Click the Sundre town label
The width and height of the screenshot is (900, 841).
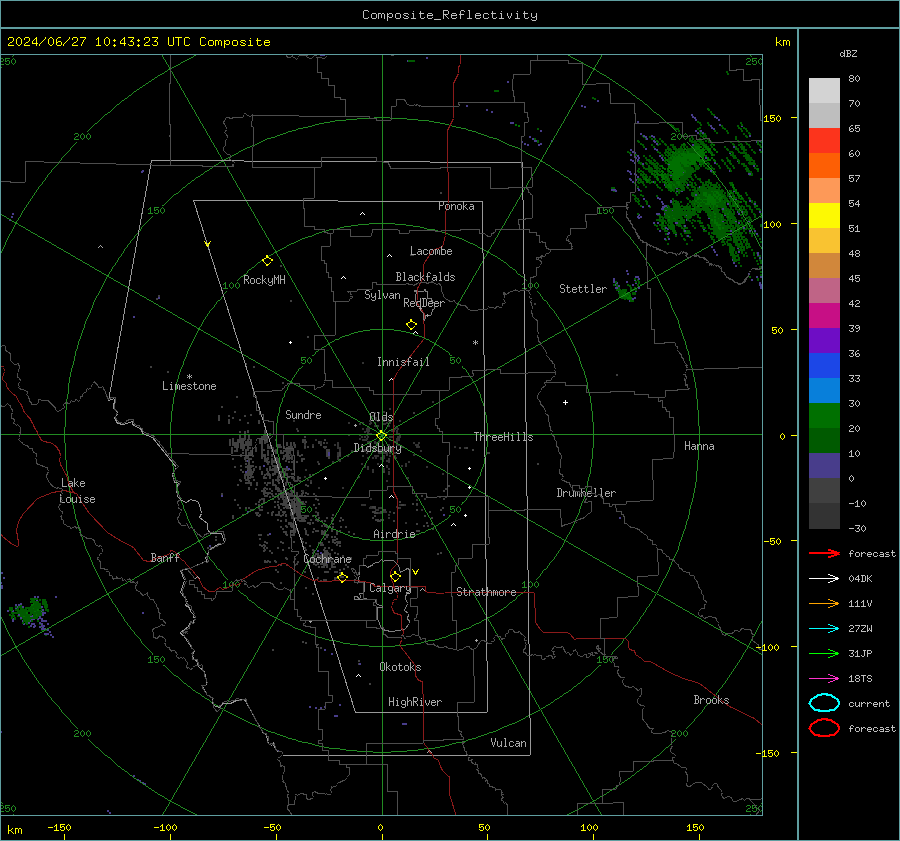pyautogui.click(x=303, y=414)
